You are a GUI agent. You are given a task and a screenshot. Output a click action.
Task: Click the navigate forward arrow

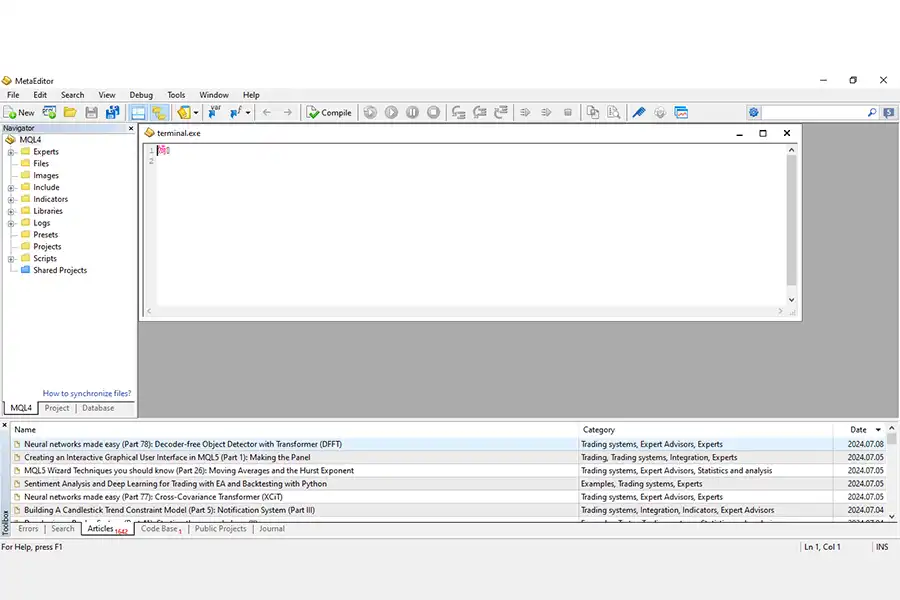pos(288,113)
